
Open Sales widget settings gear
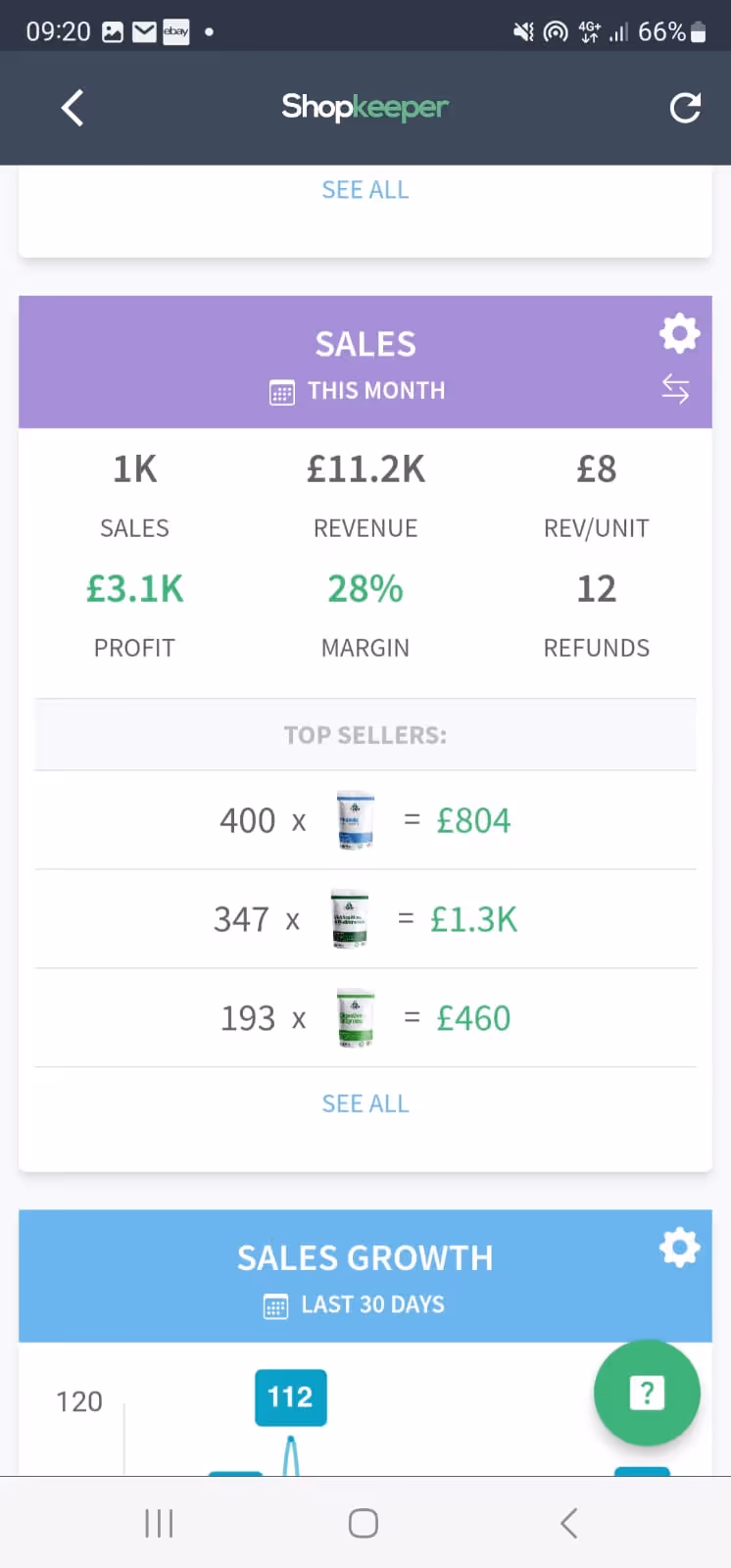[x=679, y=333]
